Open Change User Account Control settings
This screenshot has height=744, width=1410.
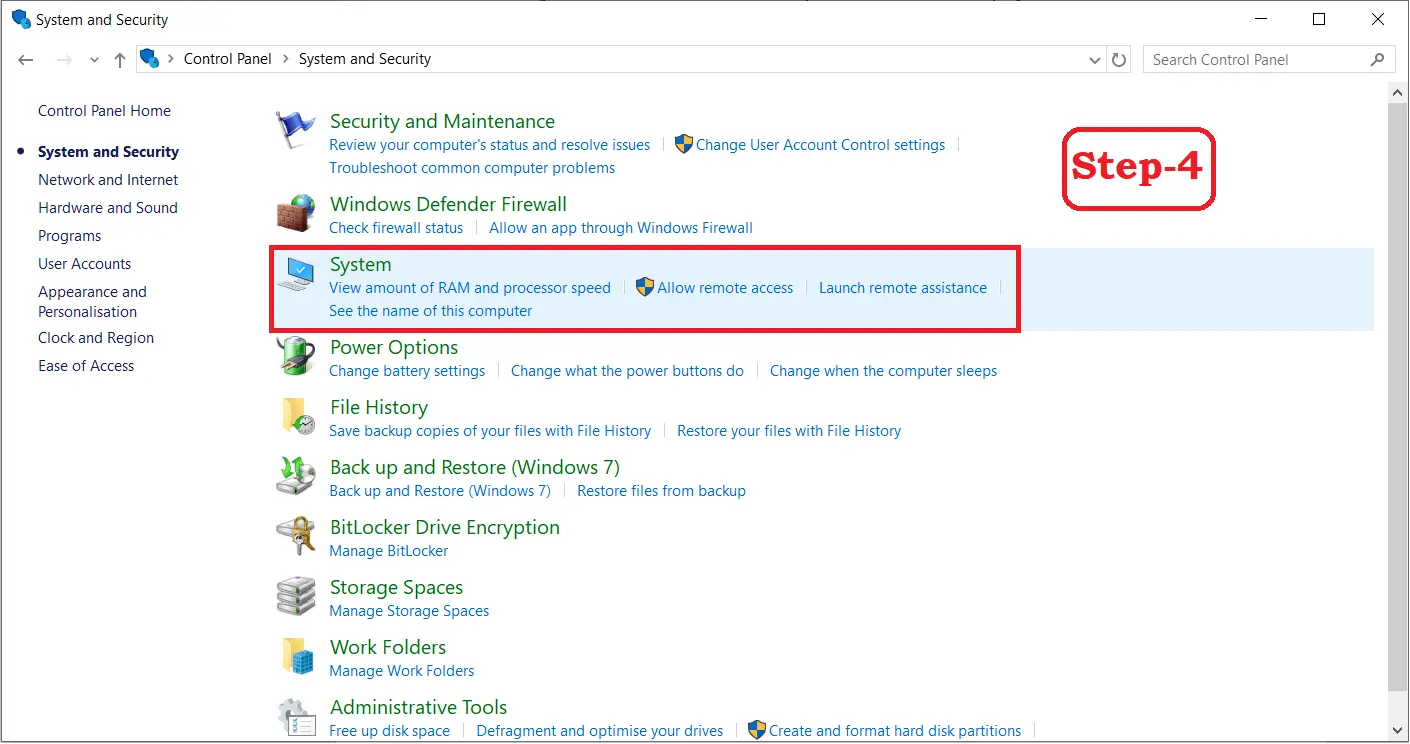[x=820, y=145]
